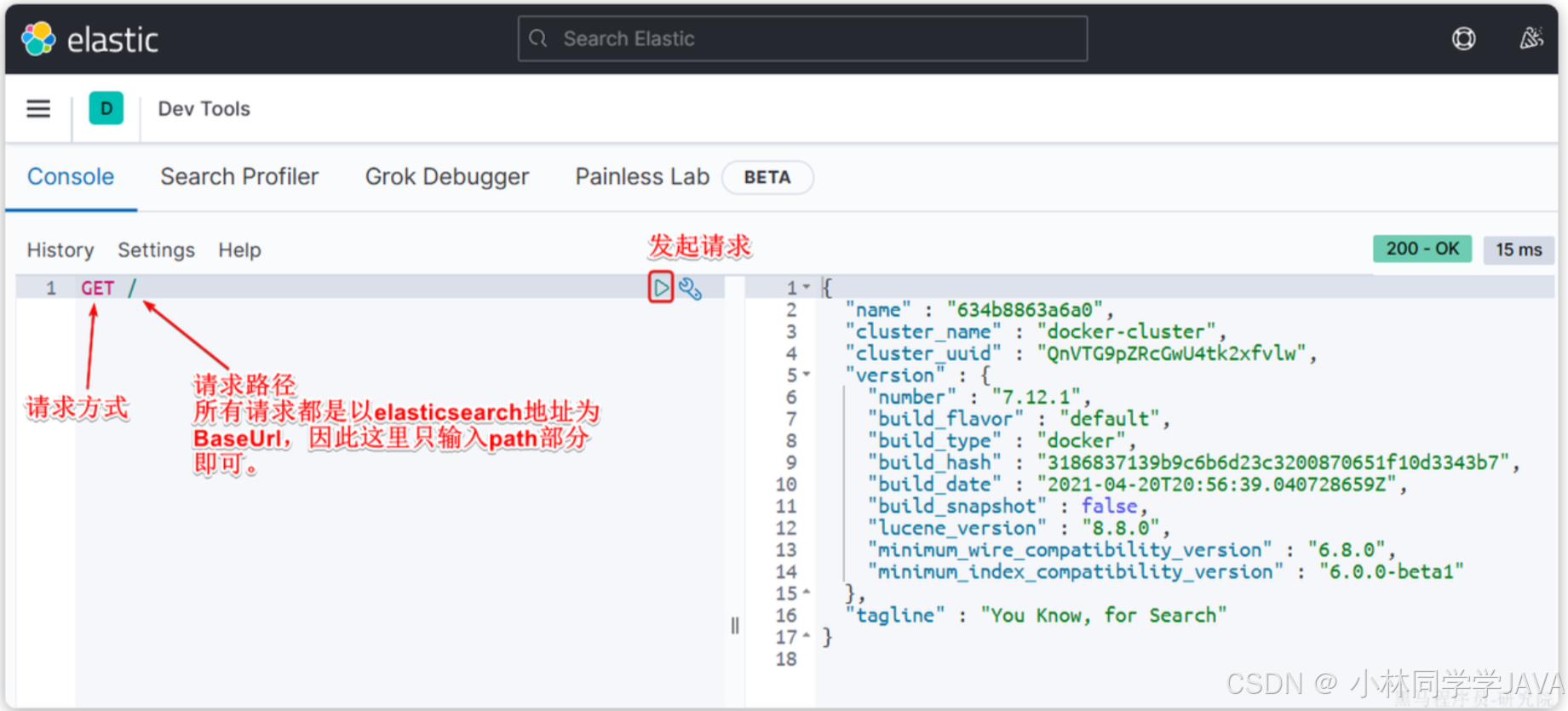Click the "634b8863a6a0" name value
Viewport: 1568px width, 711px height.
[x=1025, y=310]
